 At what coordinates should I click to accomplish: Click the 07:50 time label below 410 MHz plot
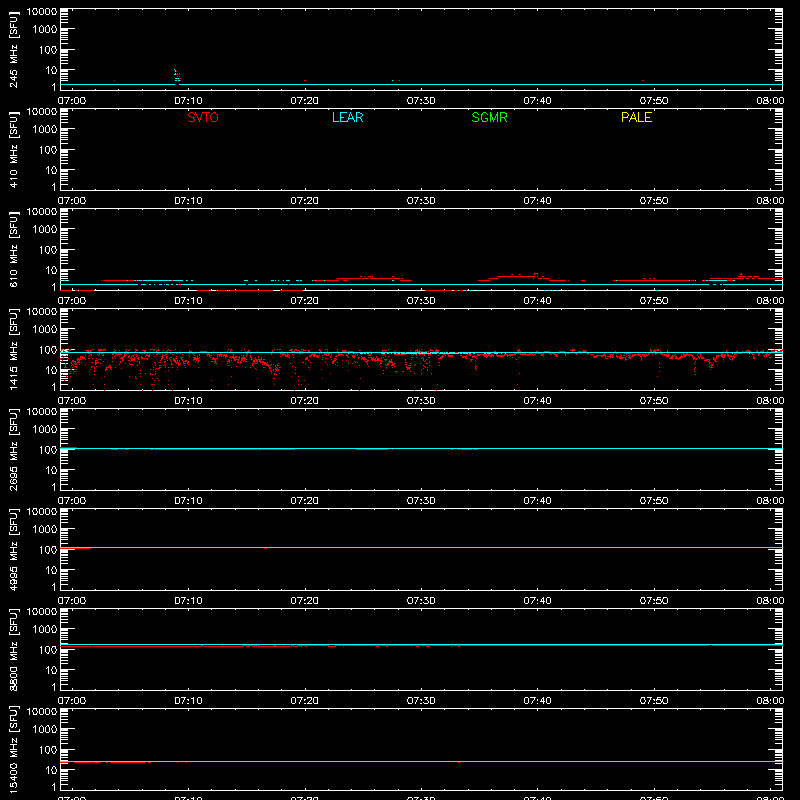[x=654, y=201]
